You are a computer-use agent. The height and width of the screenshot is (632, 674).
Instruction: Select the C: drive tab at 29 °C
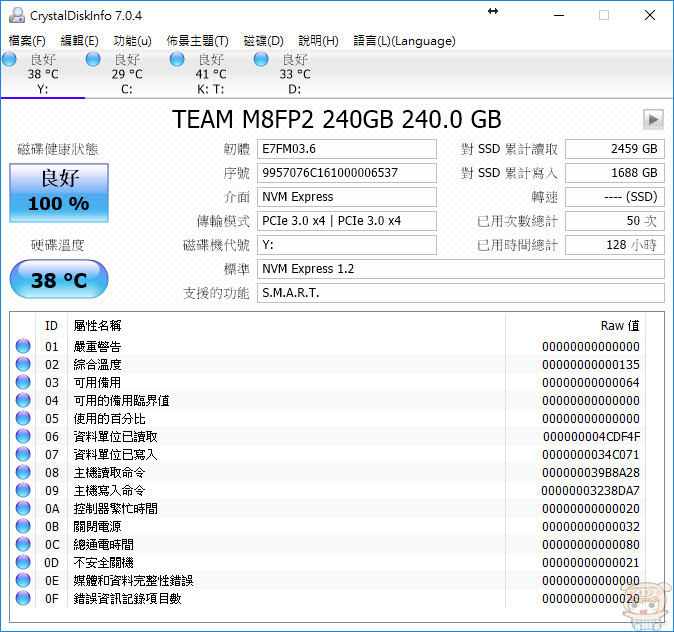tap(127, 74)
